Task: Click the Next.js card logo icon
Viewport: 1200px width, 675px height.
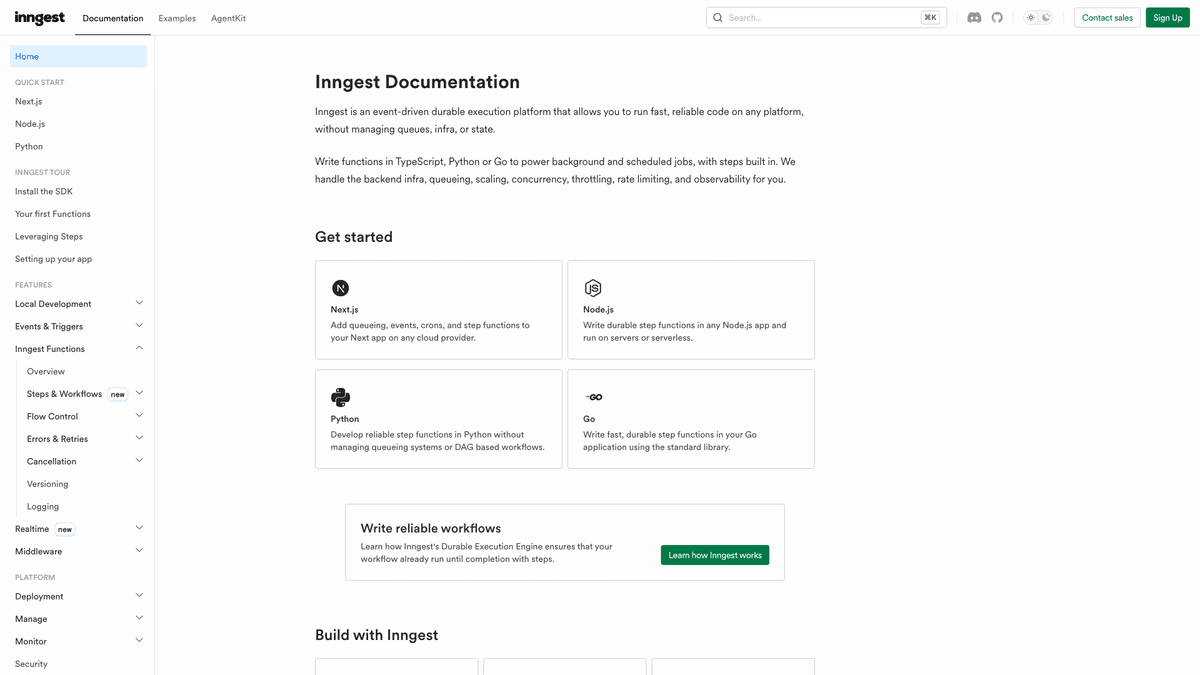Action: (x=340, y=288)
